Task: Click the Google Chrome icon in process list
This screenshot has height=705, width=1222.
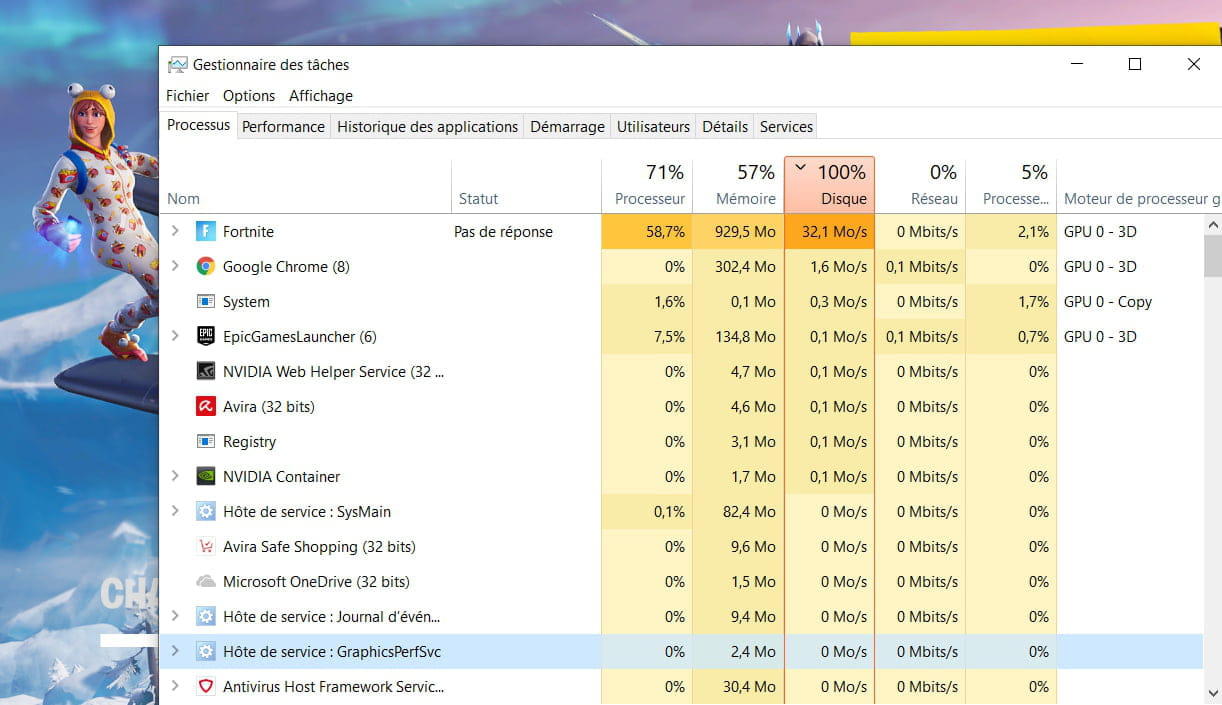Action: (206, 267)
